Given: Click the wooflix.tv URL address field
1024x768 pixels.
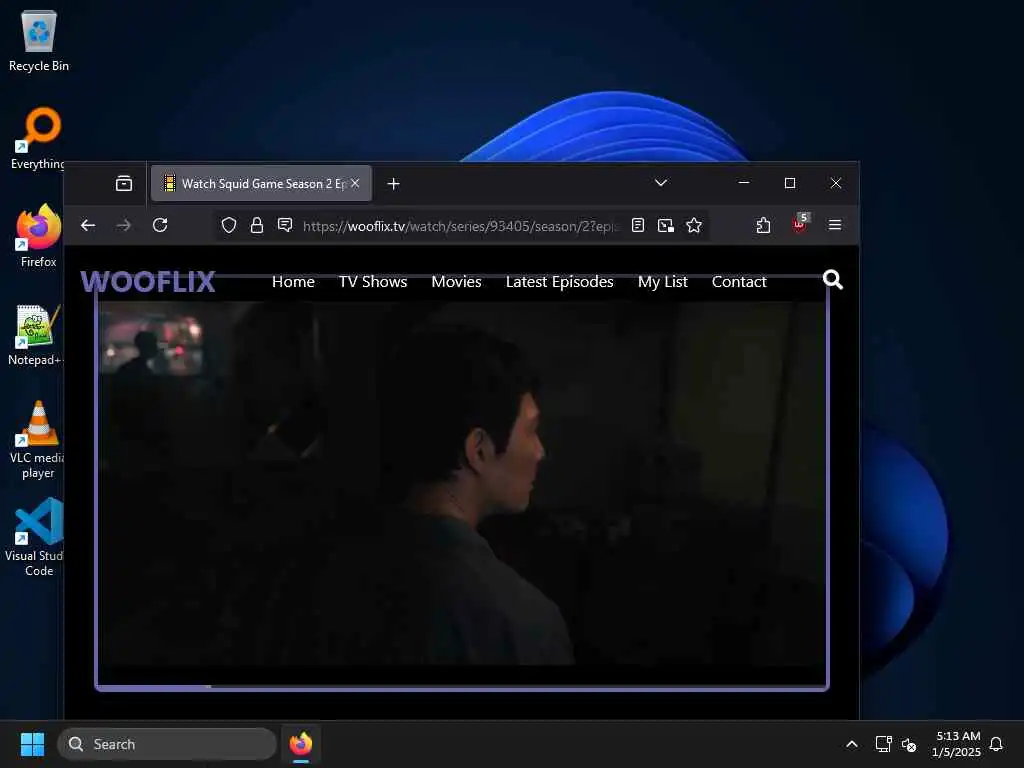Looking at the screenshot, I should [460, 226].
